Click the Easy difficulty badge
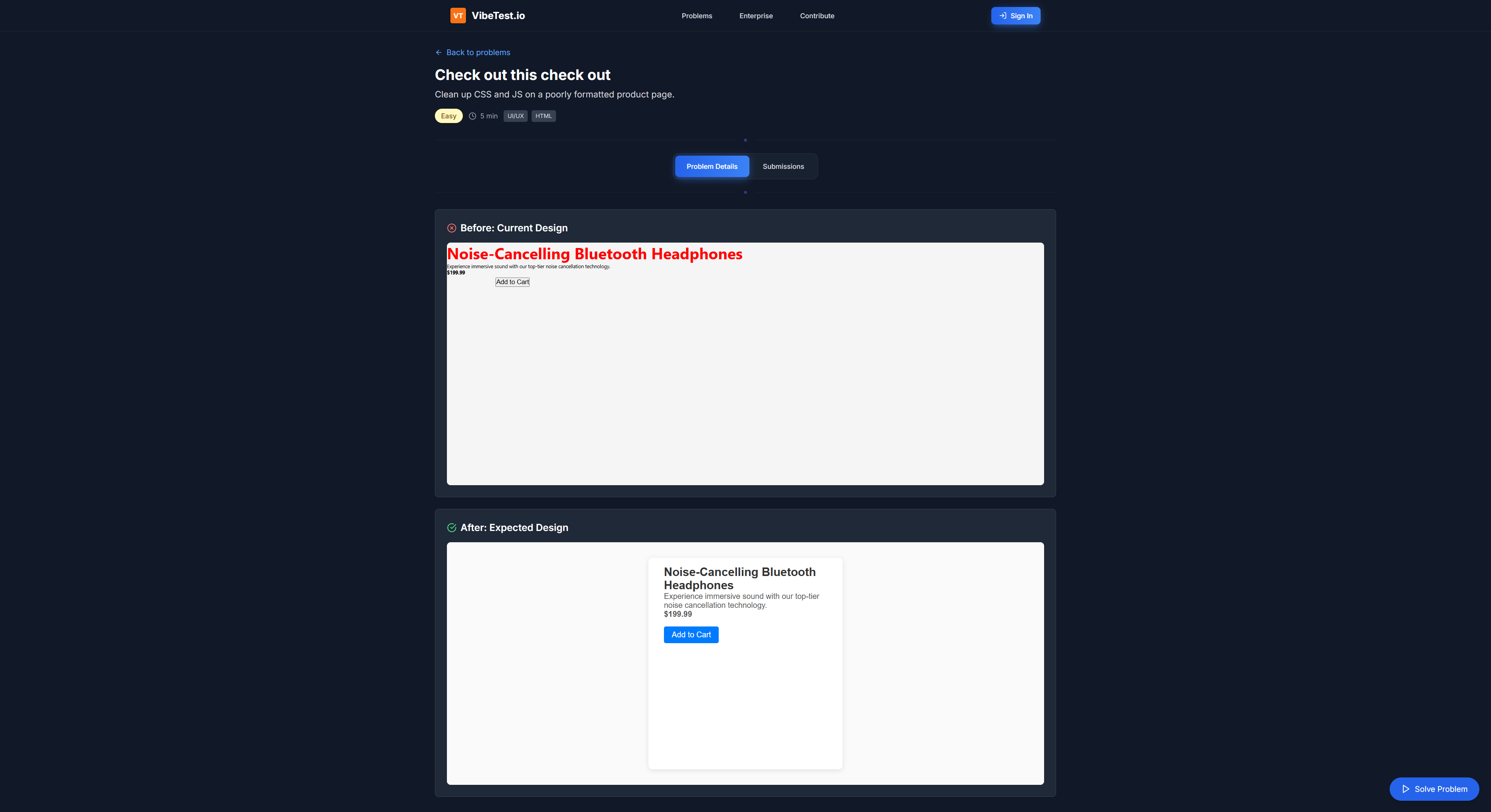 [x=448, y=116]
